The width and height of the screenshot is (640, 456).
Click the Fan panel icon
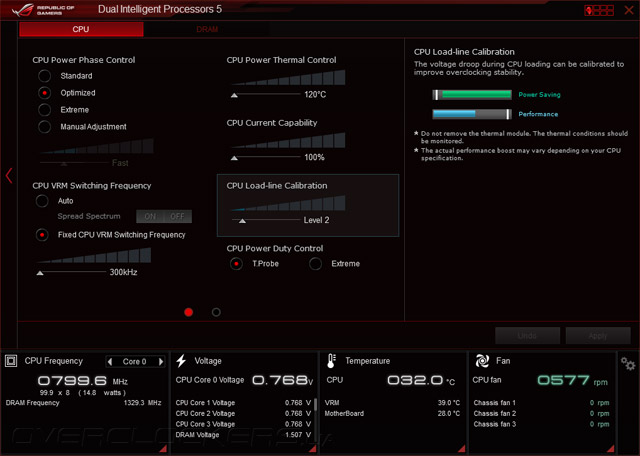click(482, 361)
